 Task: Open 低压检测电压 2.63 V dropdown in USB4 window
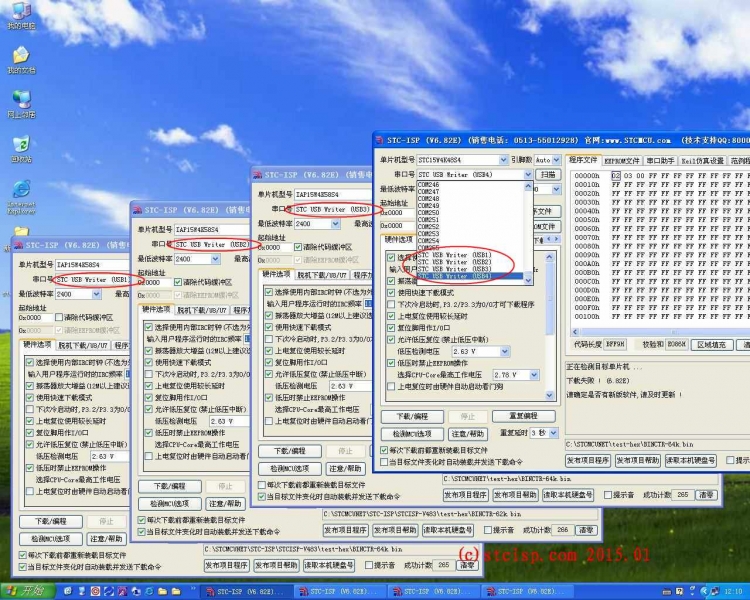tap(505, 351)
